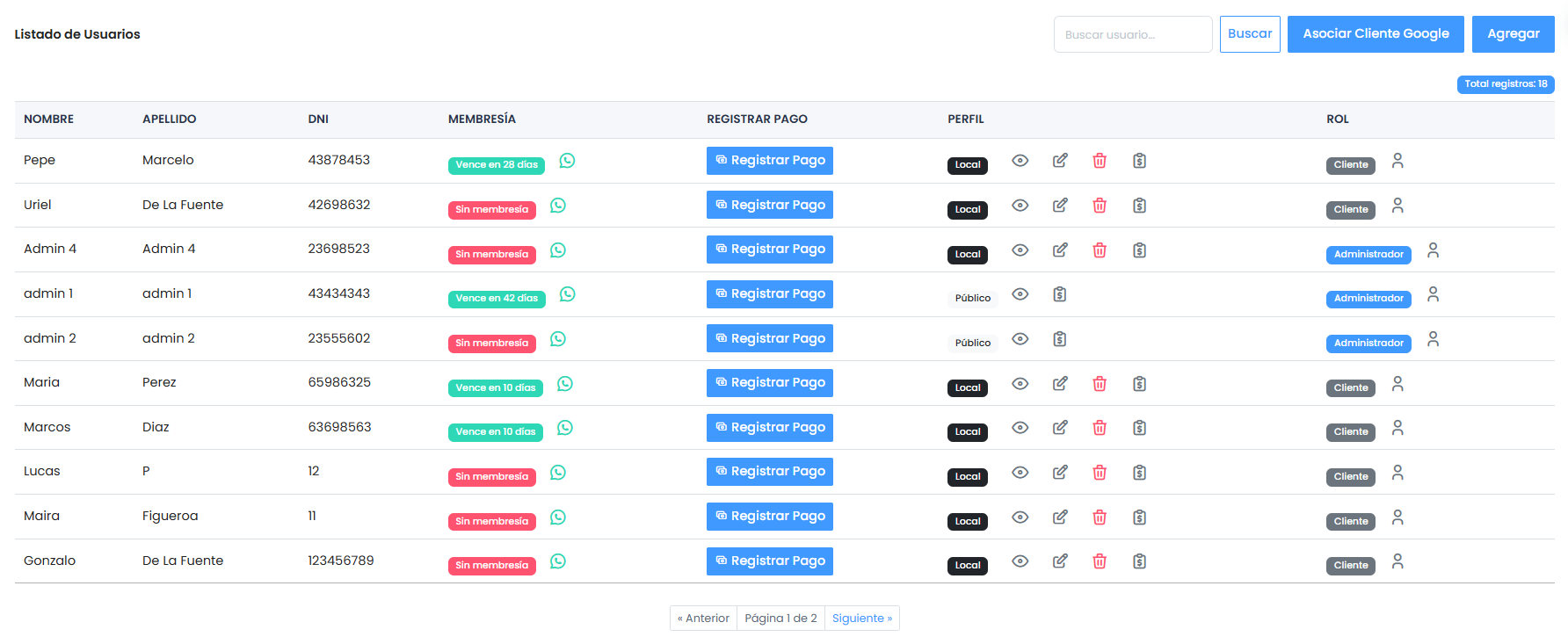Screen dimensions: 1568x644
Task: Click user role icon for Maria
Action: tap(1397, 384)
